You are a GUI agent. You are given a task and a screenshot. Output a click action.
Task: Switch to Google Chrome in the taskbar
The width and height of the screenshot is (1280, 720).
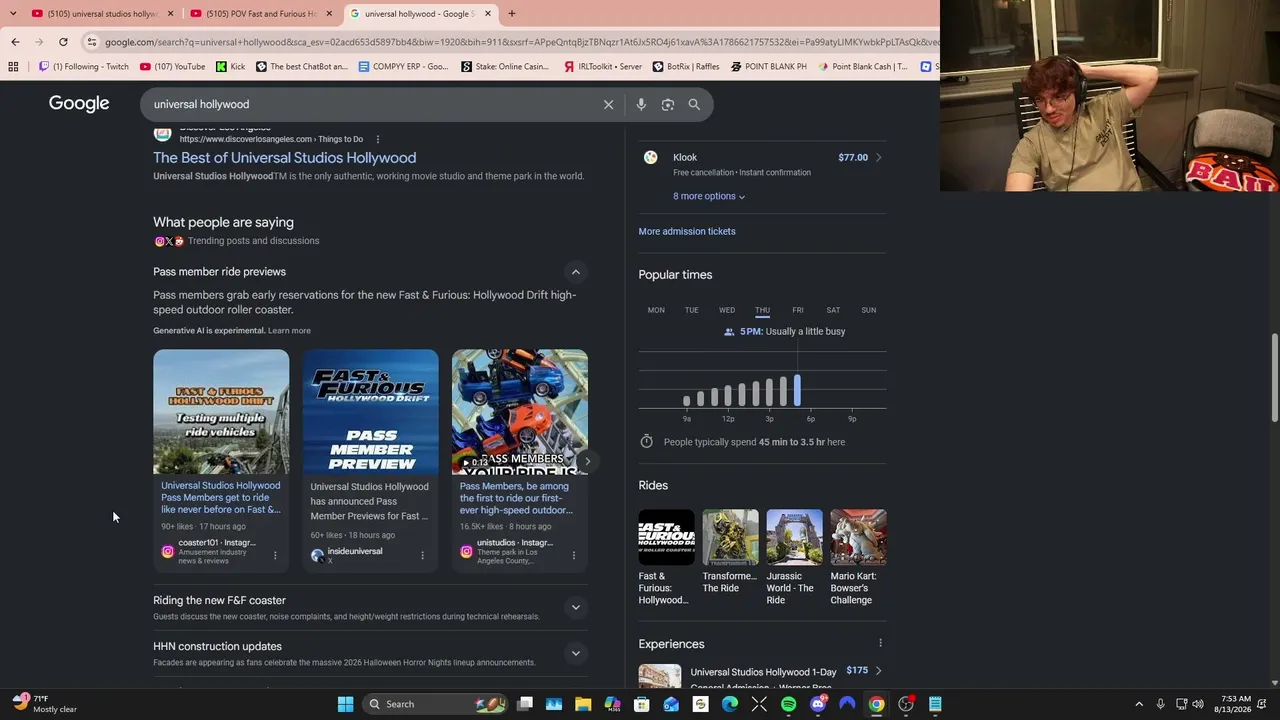coord(876,704)
